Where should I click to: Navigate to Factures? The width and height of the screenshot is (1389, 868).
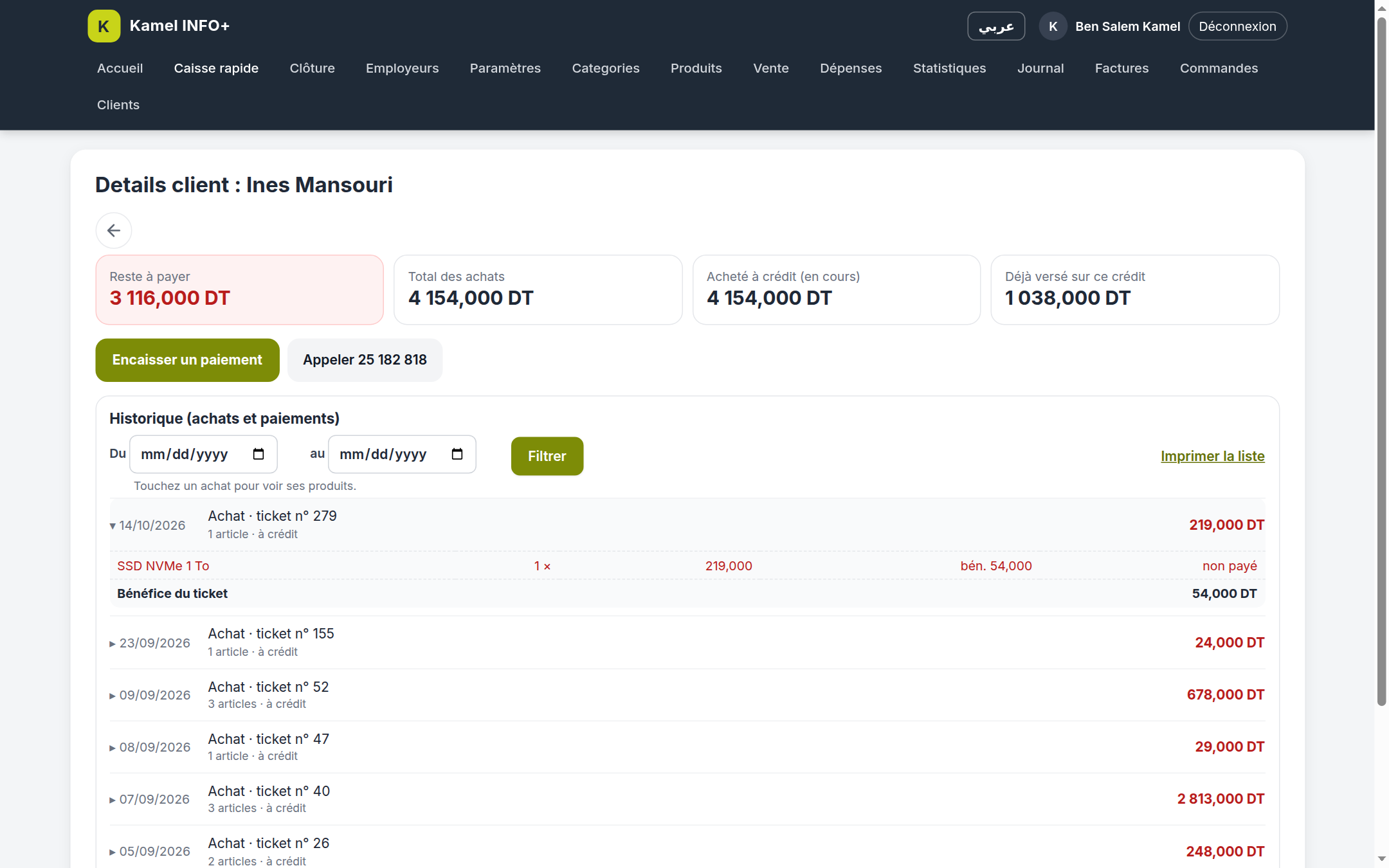[1121, 68]
